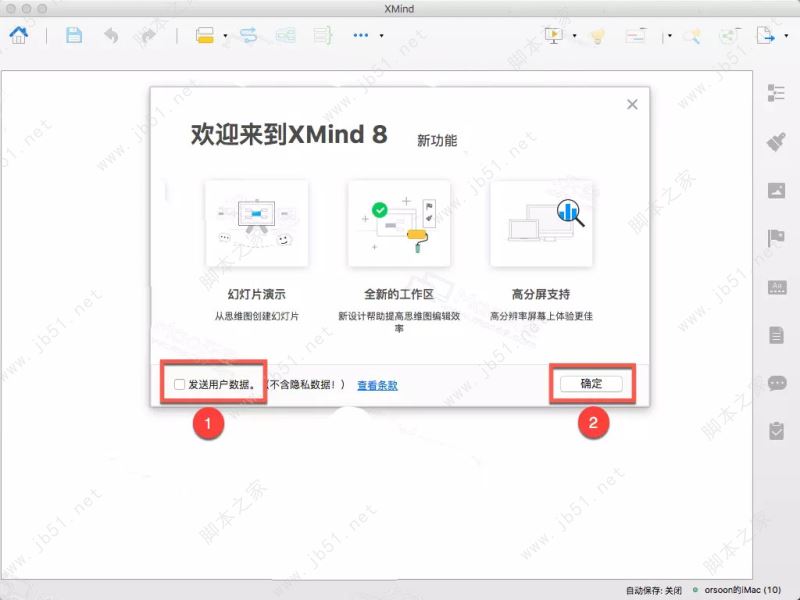The width and height of the screenshot is (800, 600).
Task: Select the 幻灯片演示 title text
Action: pyautogui.click(x=257, y=294)
